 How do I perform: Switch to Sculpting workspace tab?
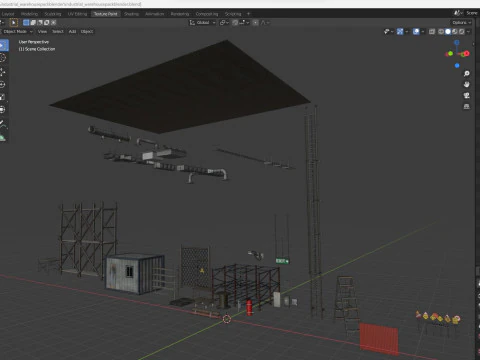[53, 14]
